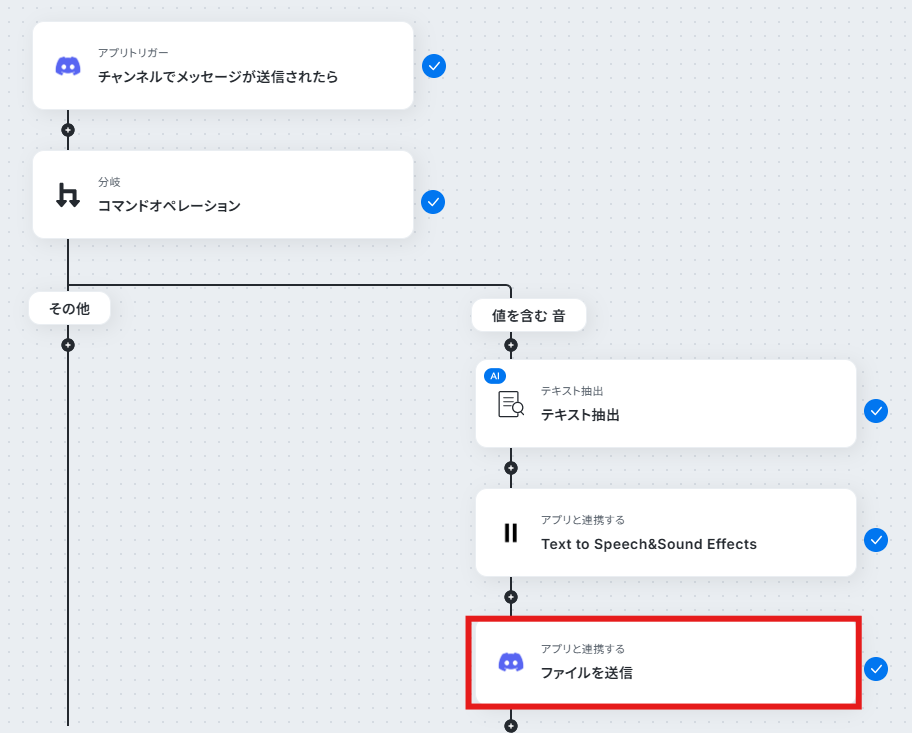Select the 値を含む 音 branch label
The width and height of the screenshot is (912, 733).
click(x=529, y=315)
